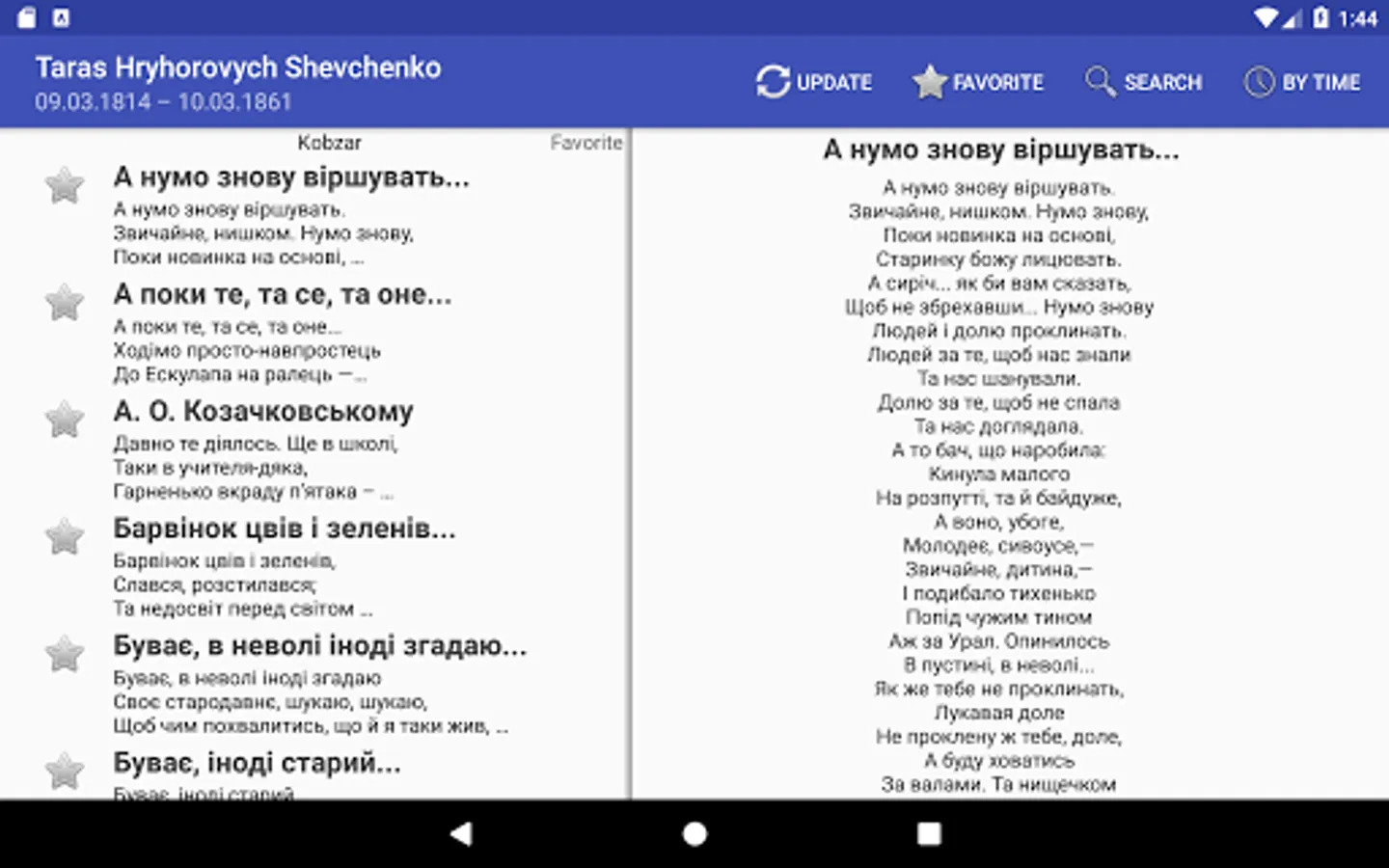Open 'Буває, іноді старий...' list entry
This screenshot has height=868, width=1389.
tap(257, 763)
